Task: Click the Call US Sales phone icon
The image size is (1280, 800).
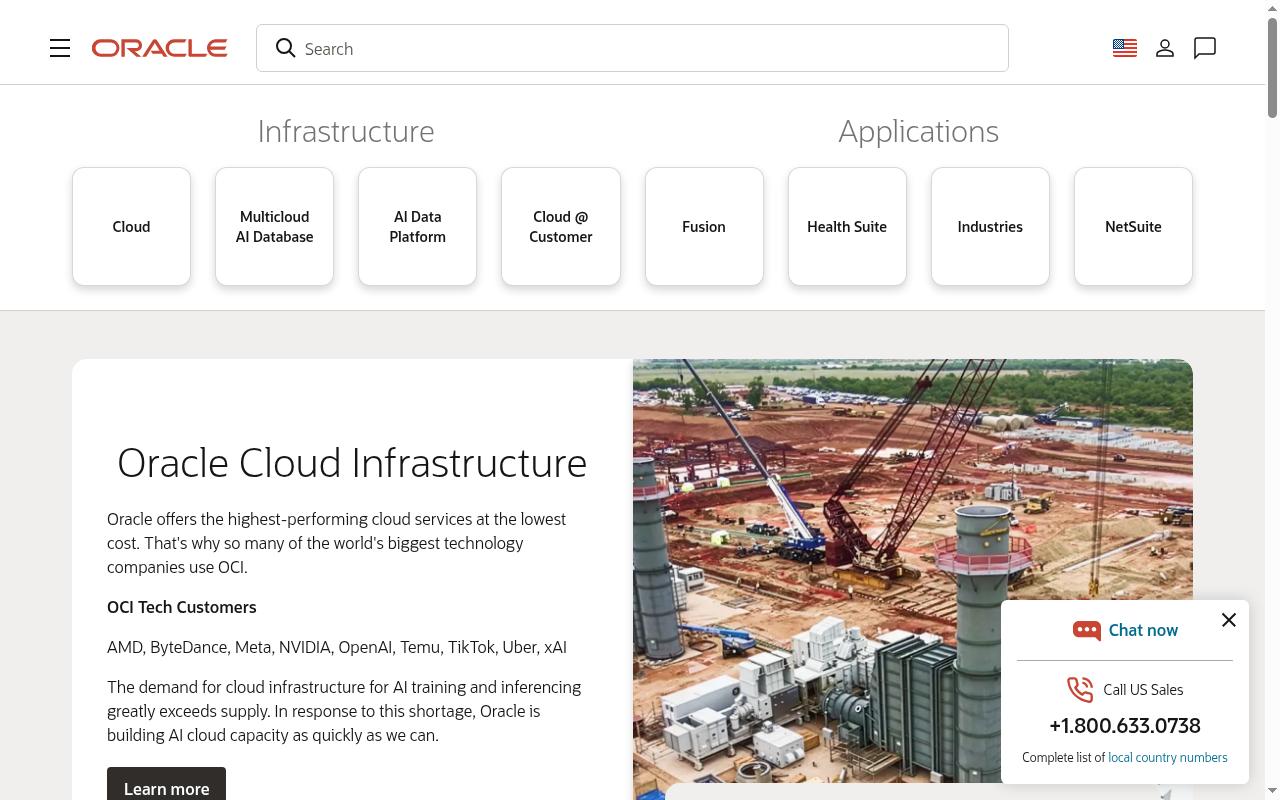Action: (x=1080, y=689)
